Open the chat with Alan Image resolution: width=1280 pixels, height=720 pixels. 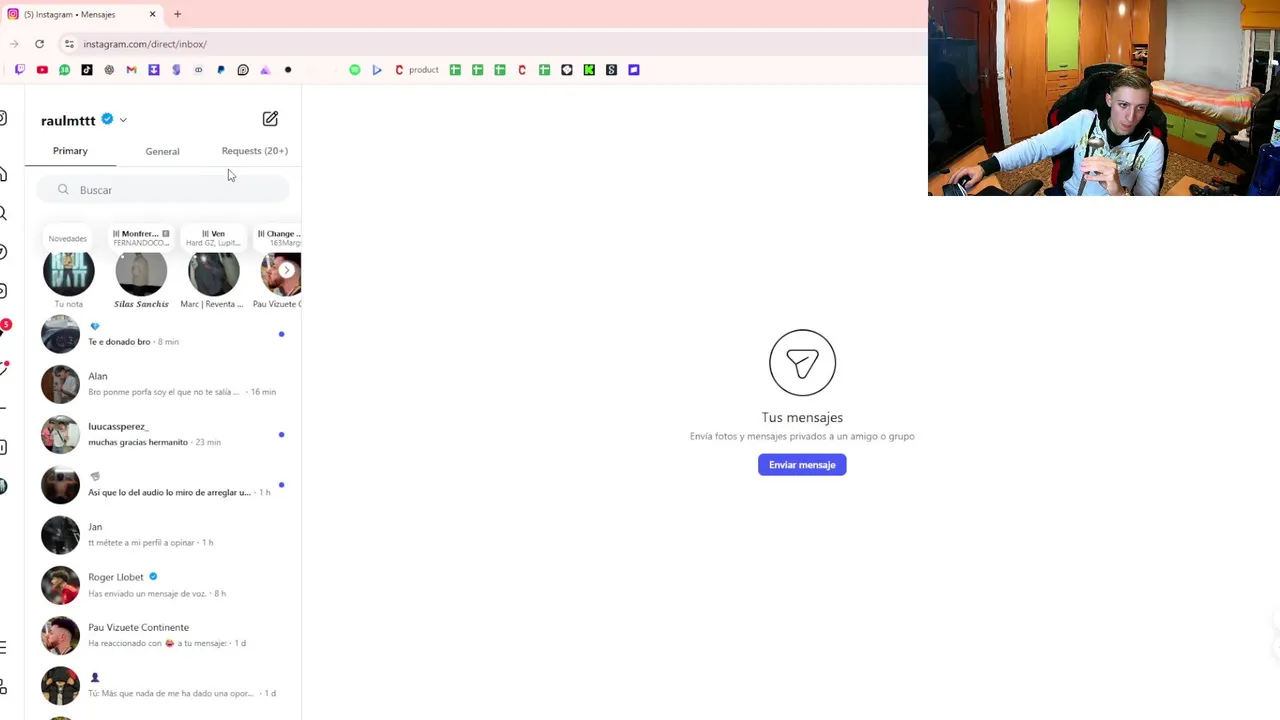(163, 384)
